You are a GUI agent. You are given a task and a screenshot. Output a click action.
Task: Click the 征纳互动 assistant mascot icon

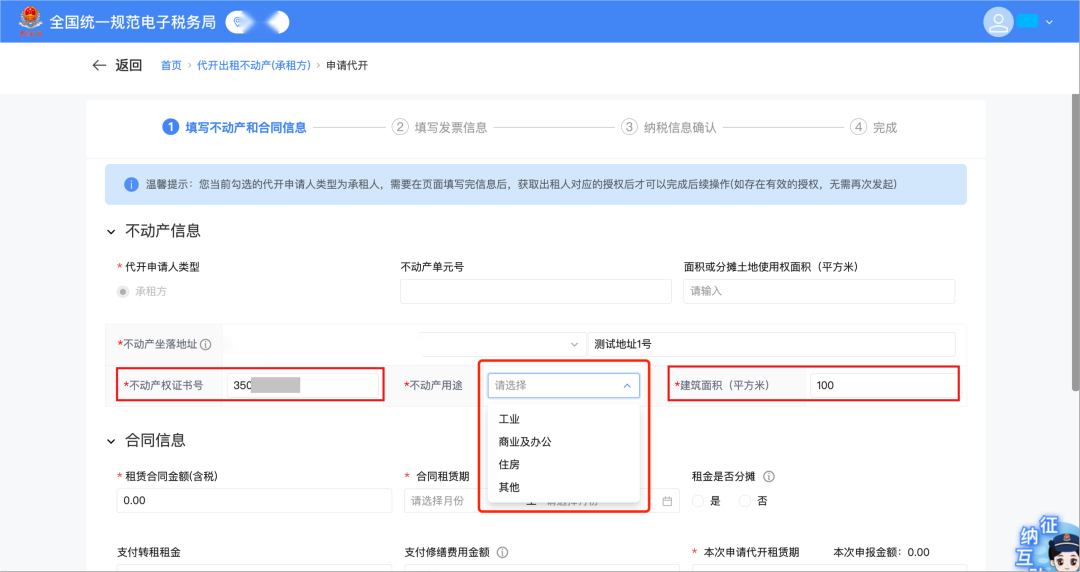1048,544
